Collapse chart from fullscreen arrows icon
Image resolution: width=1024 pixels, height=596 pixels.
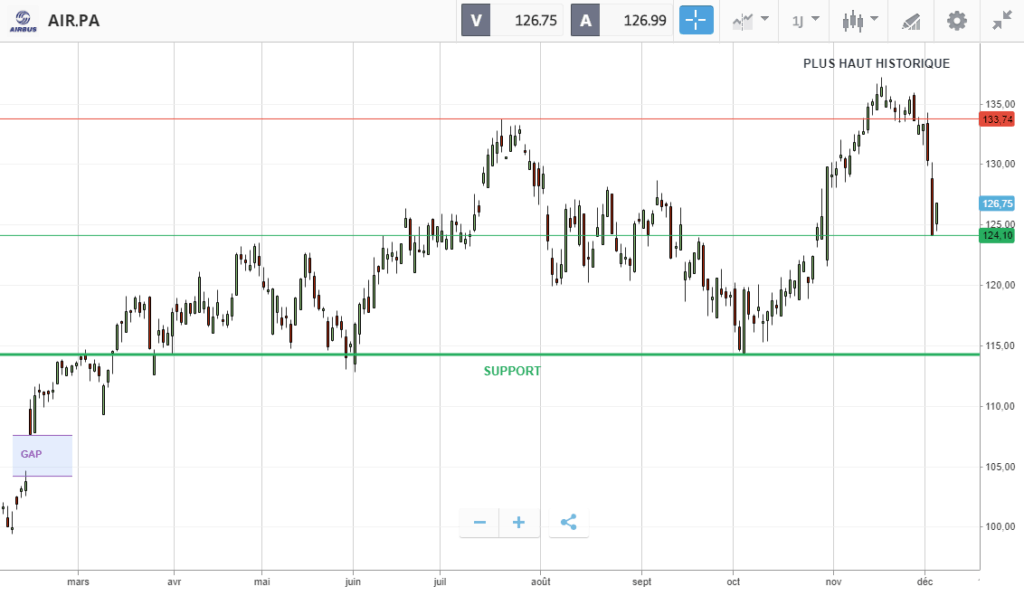1002,21
